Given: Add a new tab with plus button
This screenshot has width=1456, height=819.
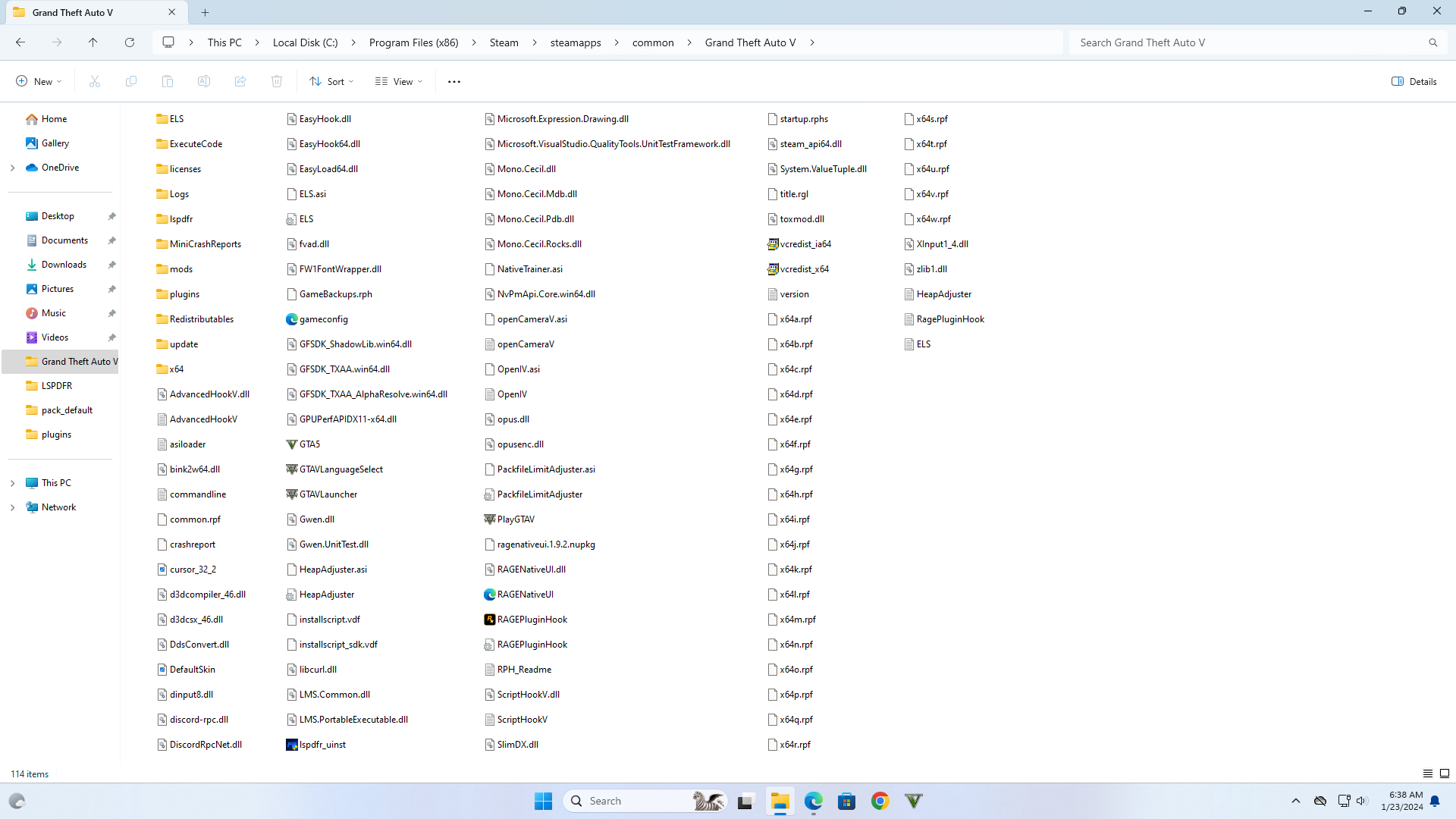Looking at the screenshot, I should (x=206, y=12).
